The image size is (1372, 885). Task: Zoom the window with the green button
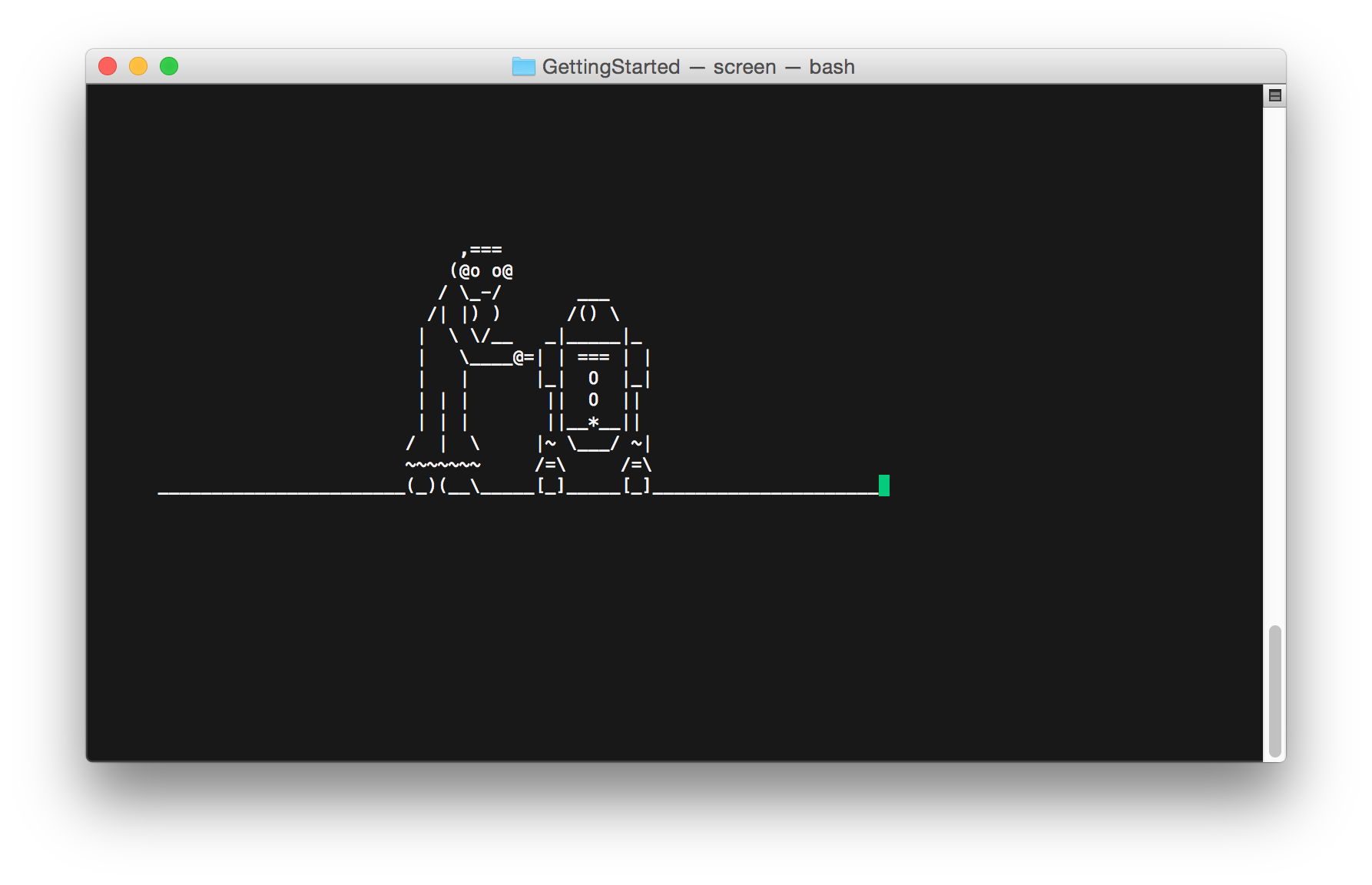[x=169, y=67]
